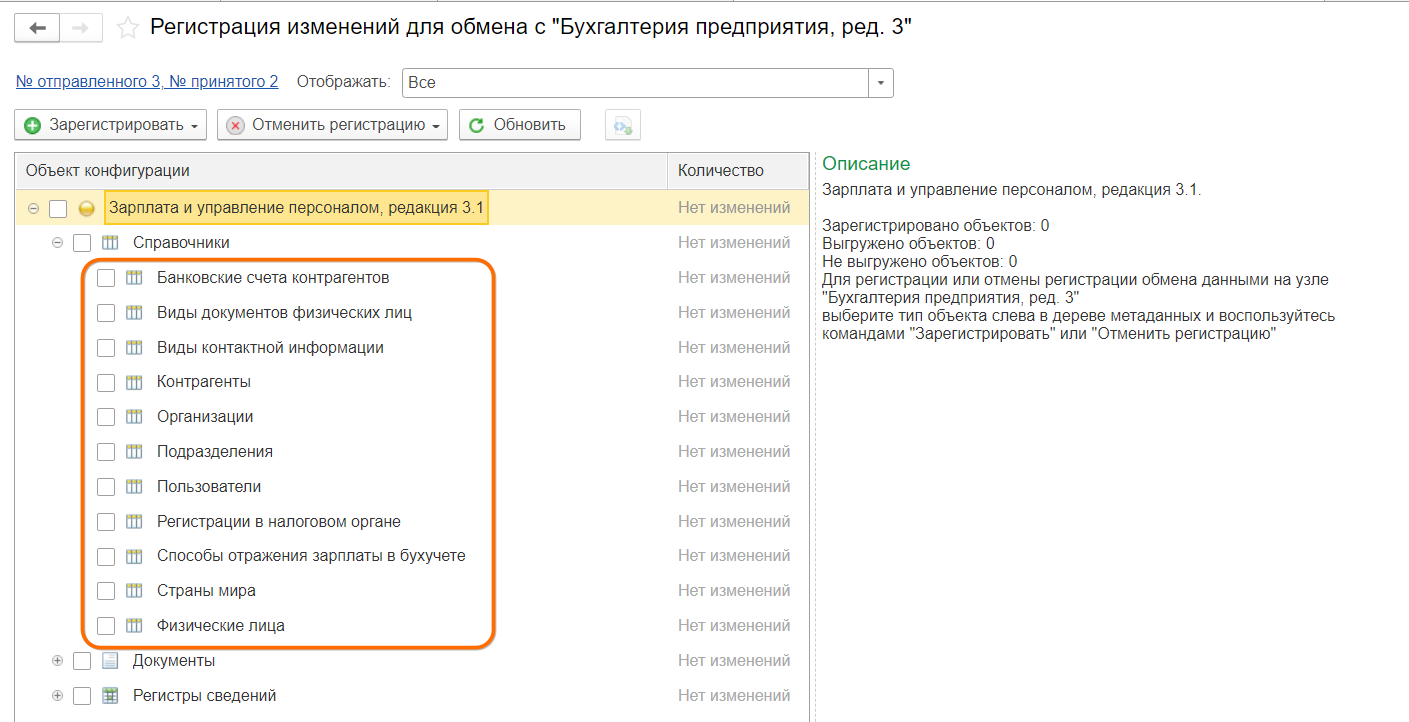Go back with the left arrow button

38,28
